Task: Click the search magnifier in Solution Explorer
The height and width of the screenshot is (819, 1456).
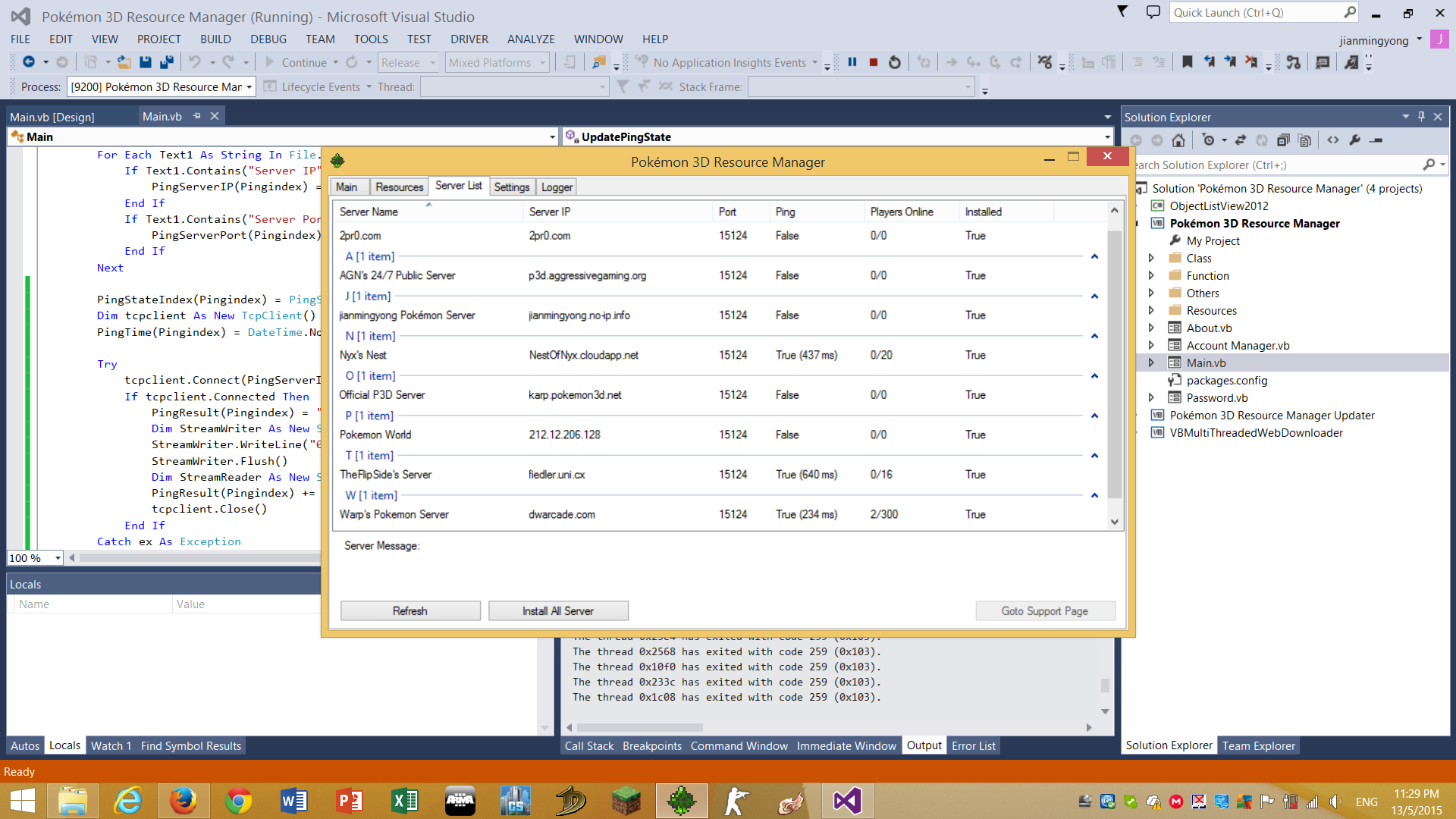Action: point(1429,165)
